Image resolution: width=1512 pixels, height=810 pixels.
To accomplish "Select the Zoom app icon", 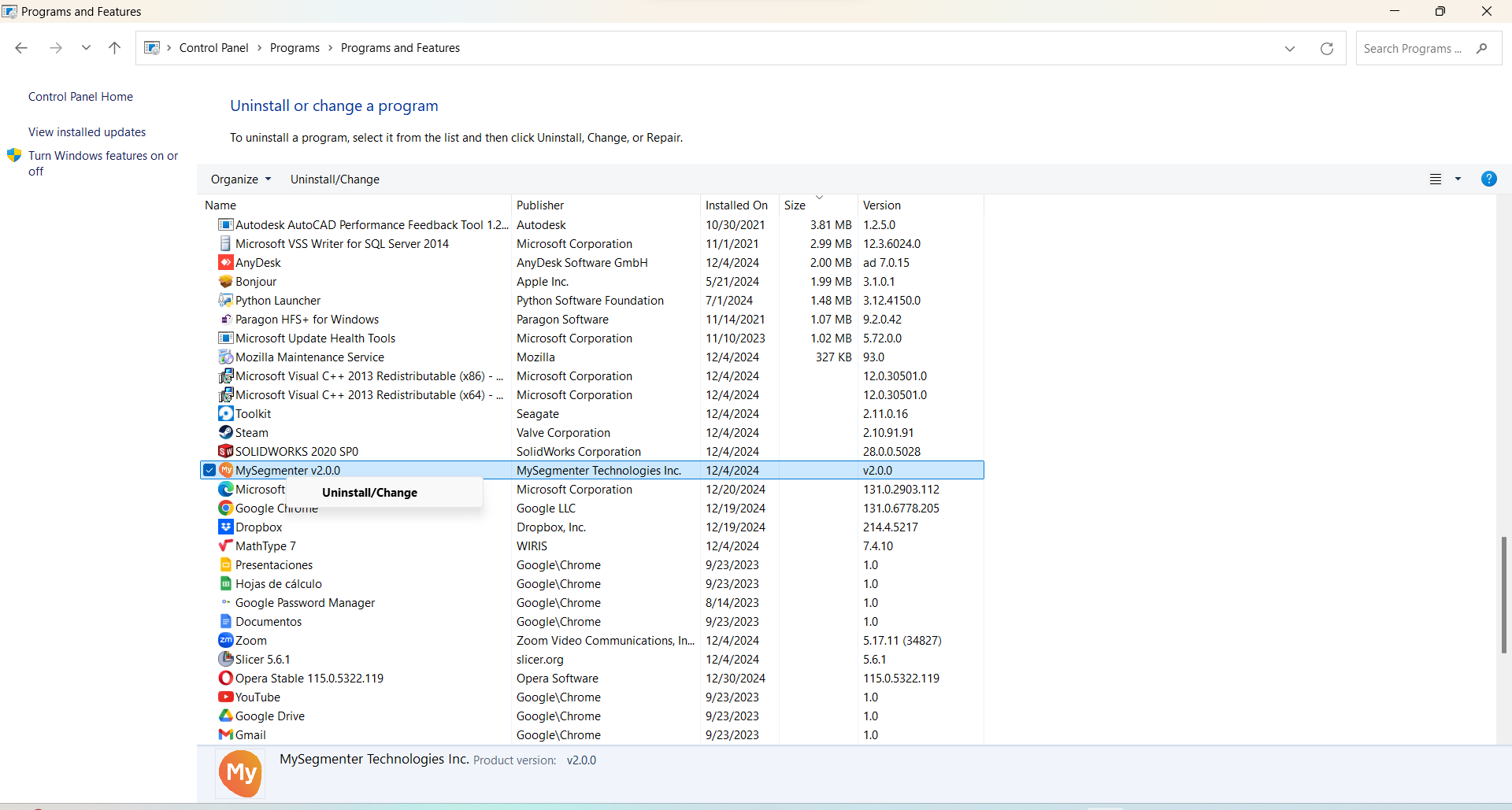I will coord(227,640).
